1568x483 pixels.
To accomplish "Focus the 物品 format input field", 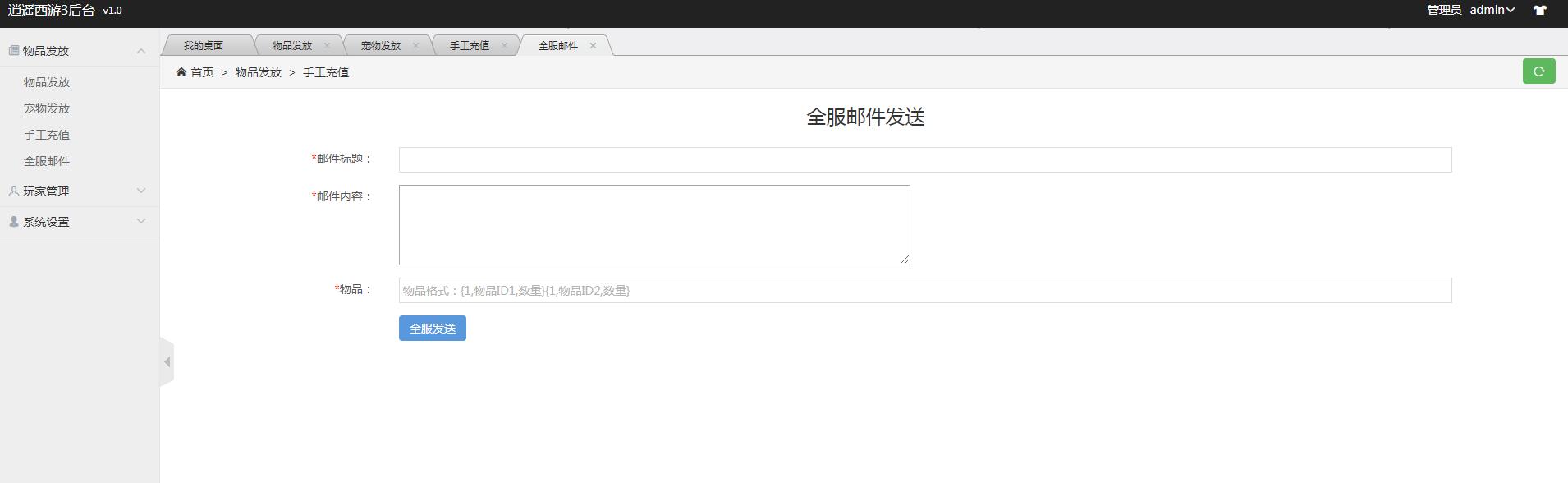I will pos(924,290).
